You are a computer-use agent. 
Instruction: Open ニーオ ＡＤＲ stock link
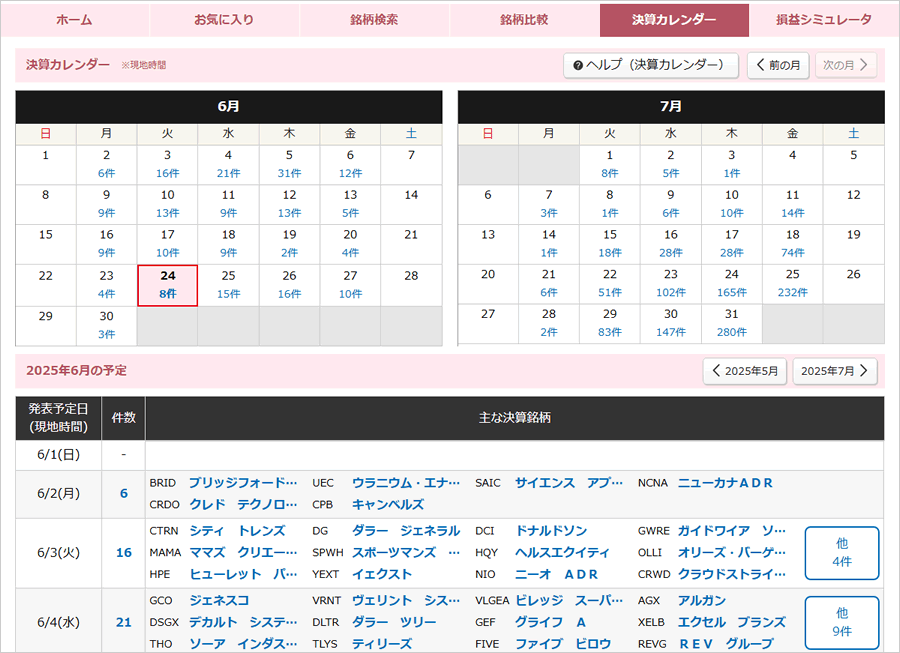(556, 574)
